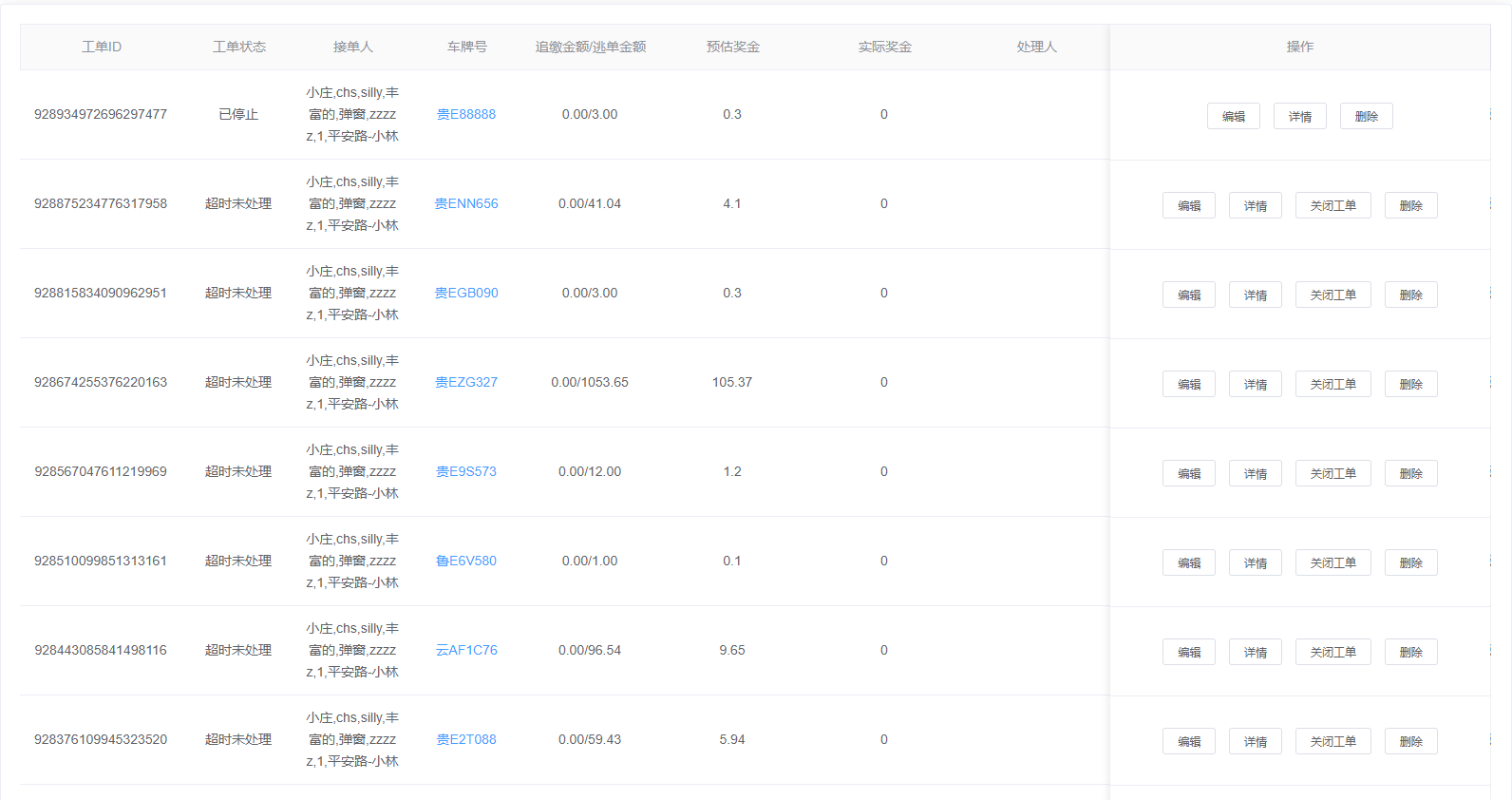Edit the work order for plate 贵EGB090
1512x800 pixels.
click(x=1188, y=295)
